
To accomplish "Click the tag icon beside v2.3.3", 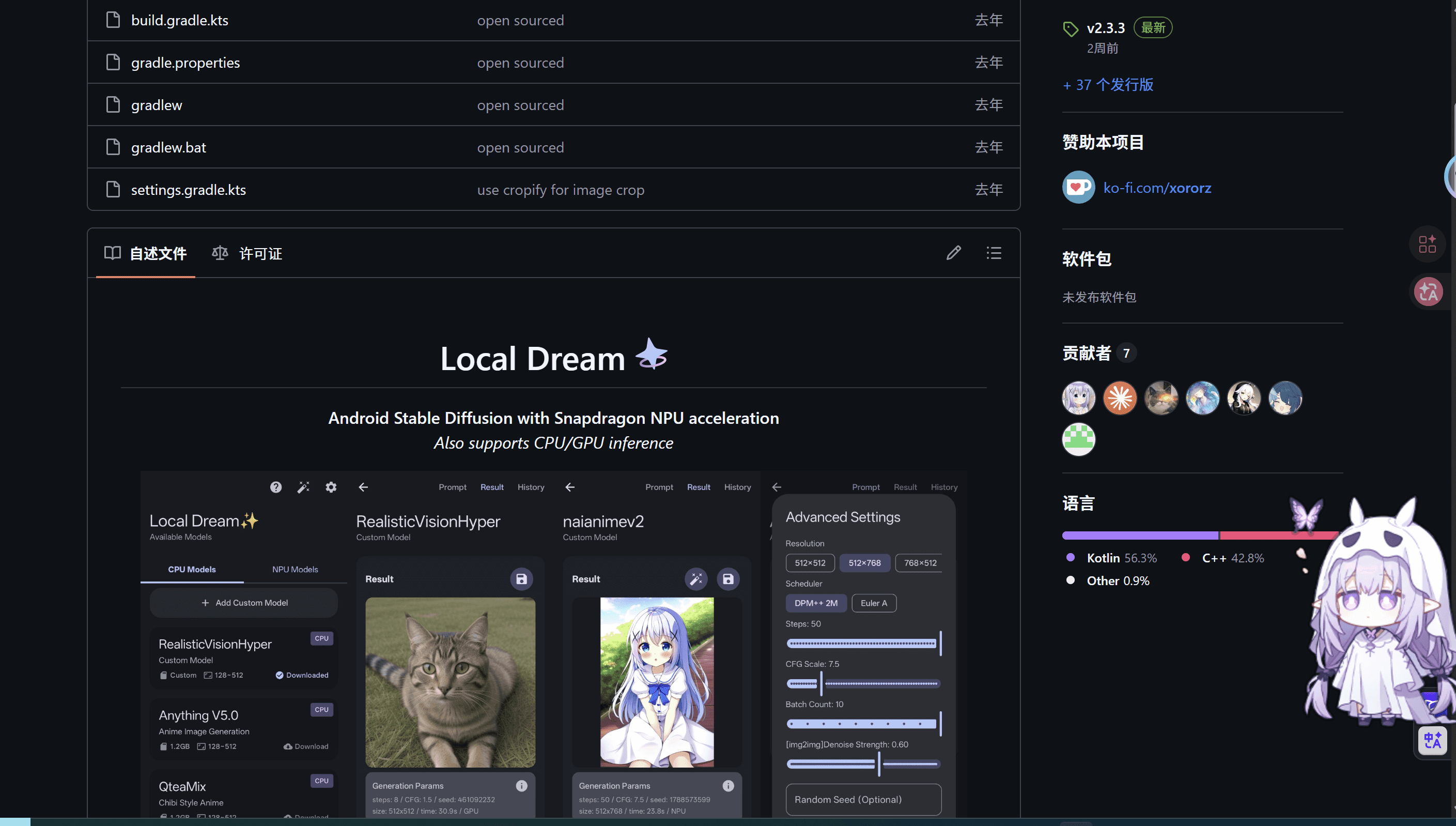I will pos(1071,28).
